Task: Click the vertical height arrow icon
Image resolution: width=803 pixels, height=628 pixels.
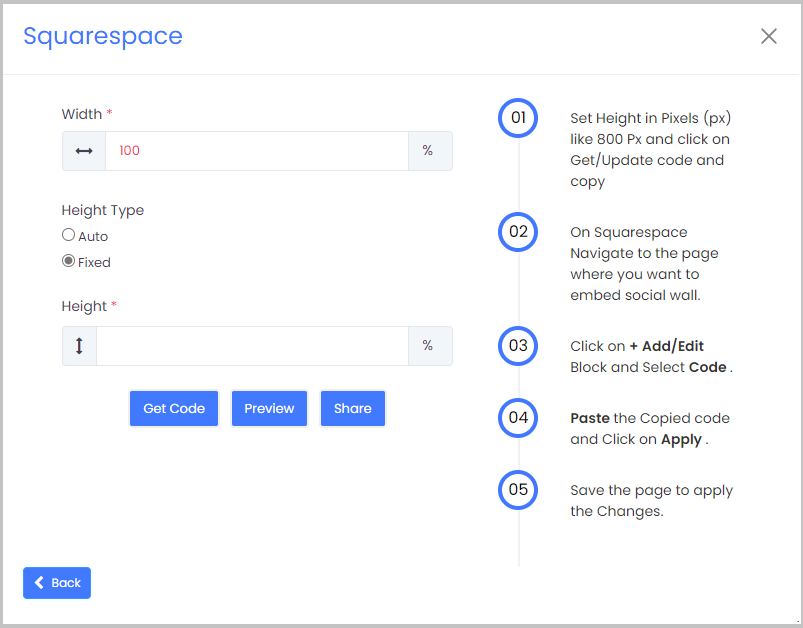Action: click(x=79, y=346)
